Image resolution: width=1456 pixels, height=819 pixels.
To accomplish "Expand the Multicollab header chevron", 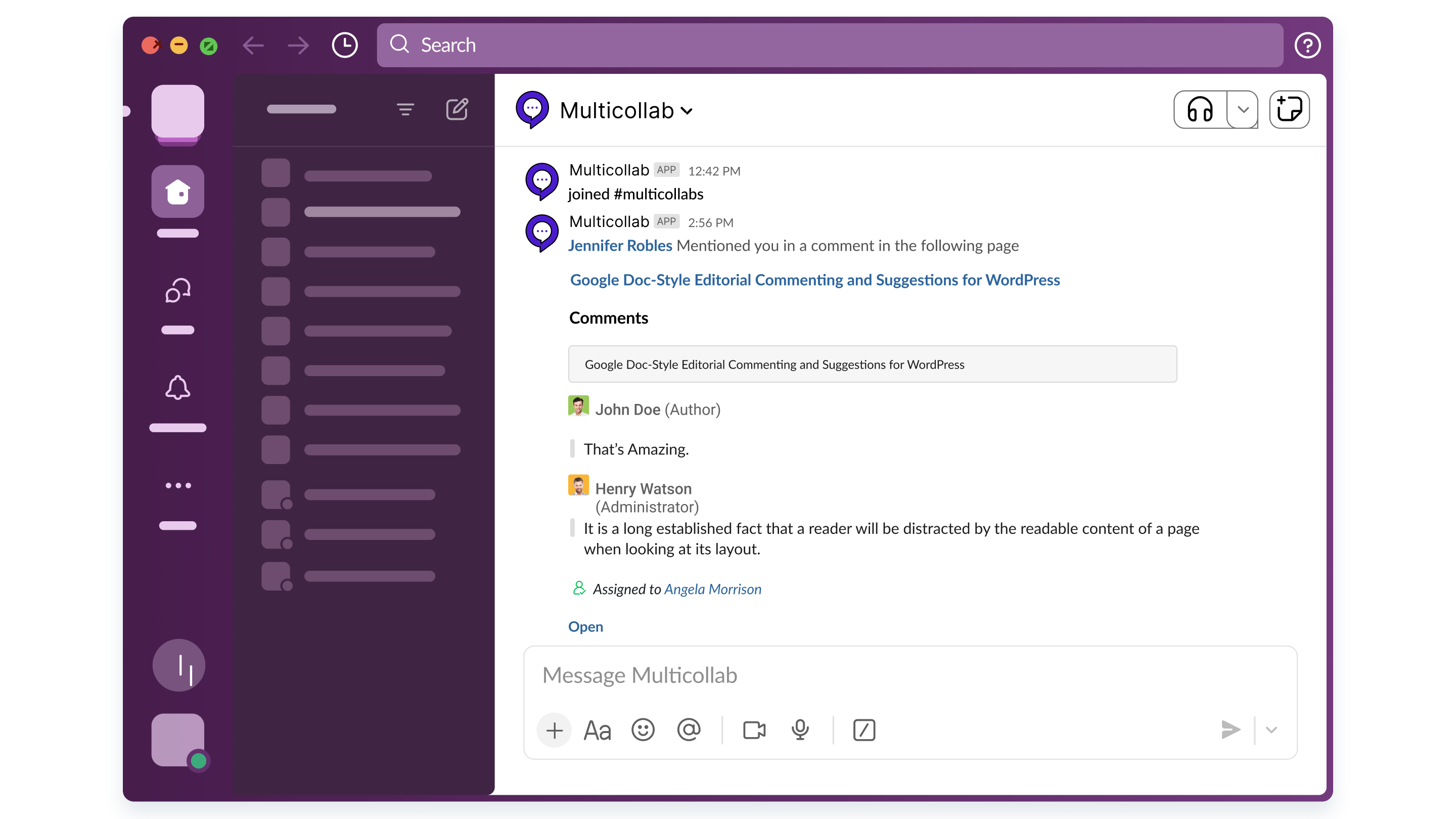I will [687, 111].
